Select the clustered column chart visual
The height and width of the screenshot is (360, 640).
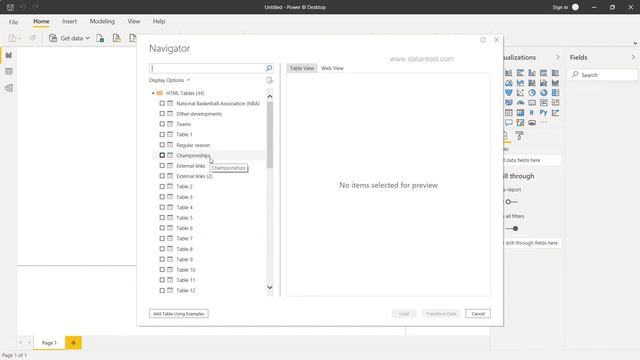(x=532, y=73)
